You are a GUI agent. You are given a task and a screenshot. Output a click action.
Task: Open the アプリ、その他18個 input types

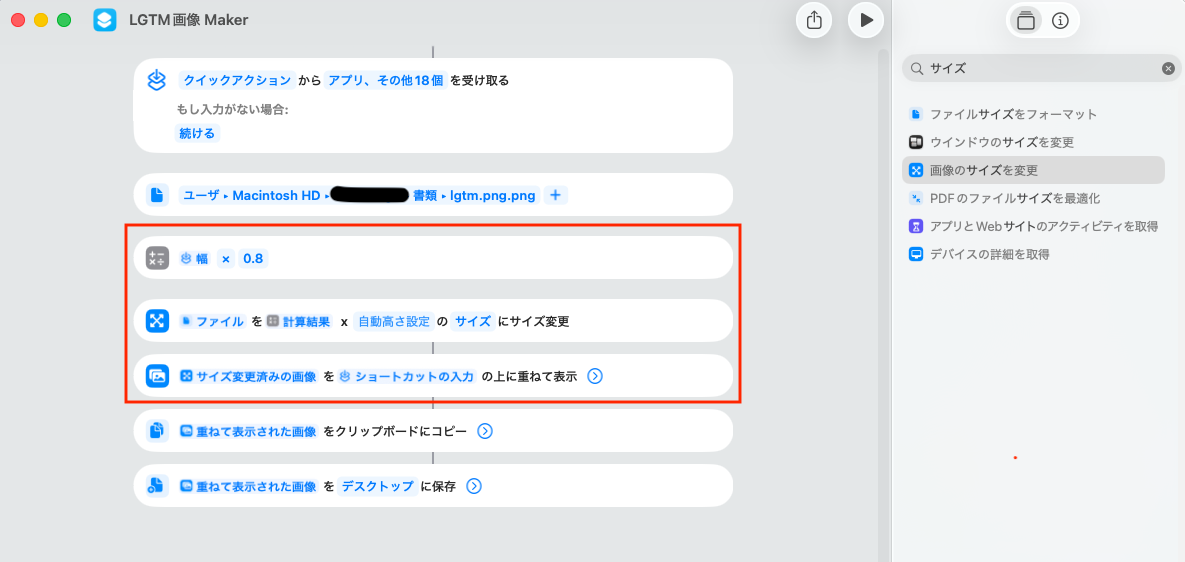pyautogui.click(x=386, y=80)
